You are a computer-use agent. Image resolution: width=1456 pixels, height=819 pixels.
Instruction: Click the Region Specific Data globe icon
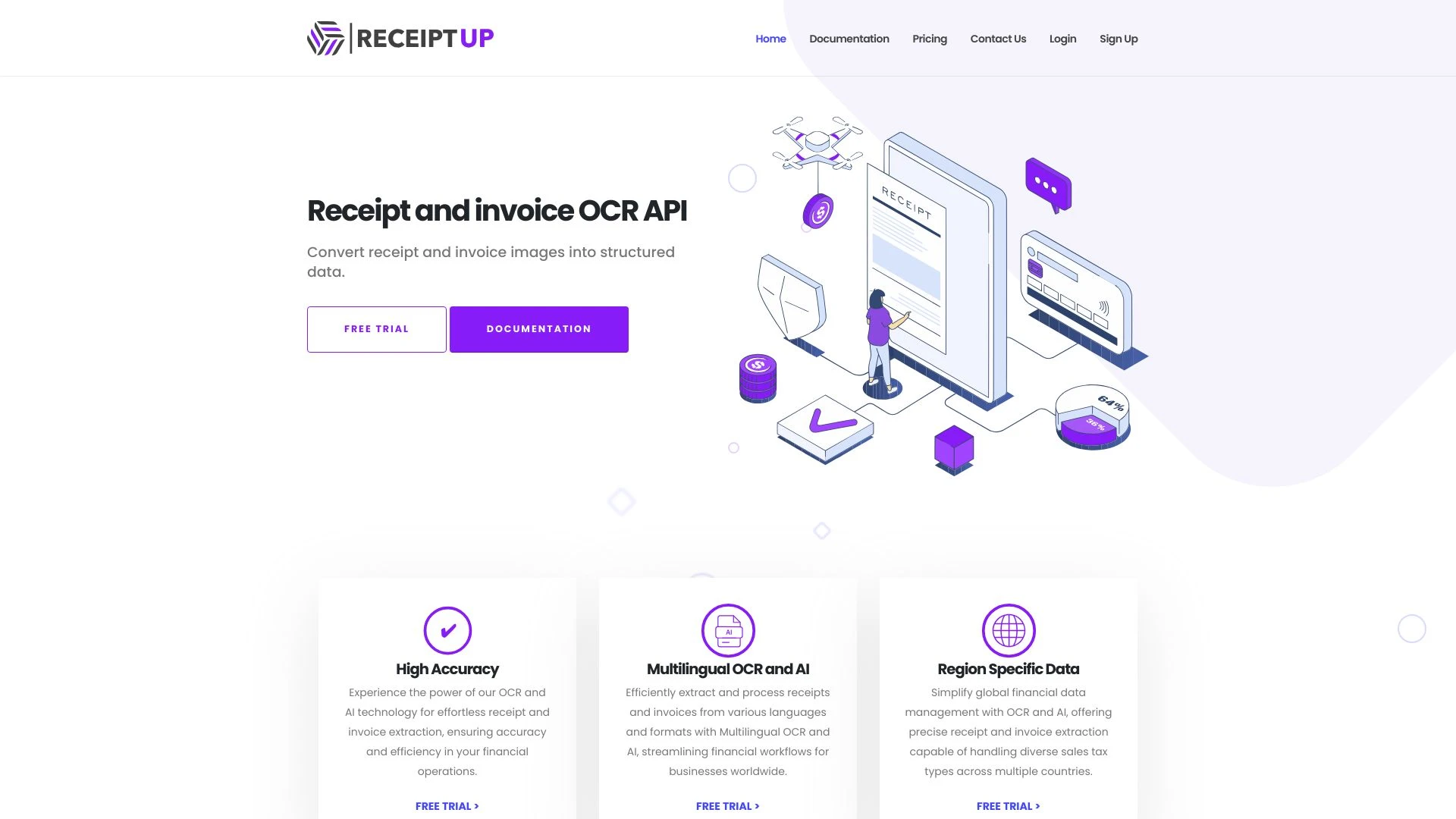pos(1008,629)
